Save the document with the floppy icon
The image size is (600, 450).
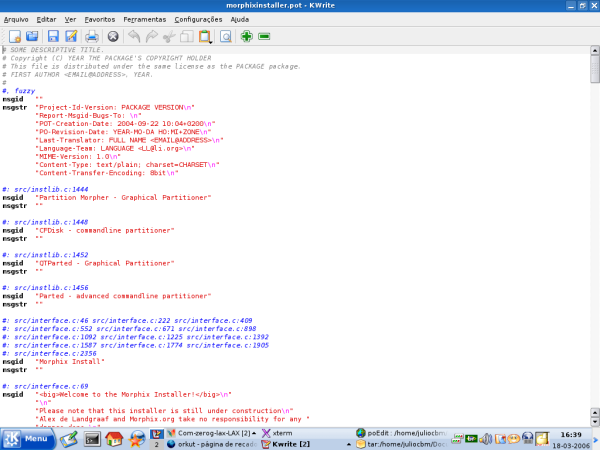[53, 36]
